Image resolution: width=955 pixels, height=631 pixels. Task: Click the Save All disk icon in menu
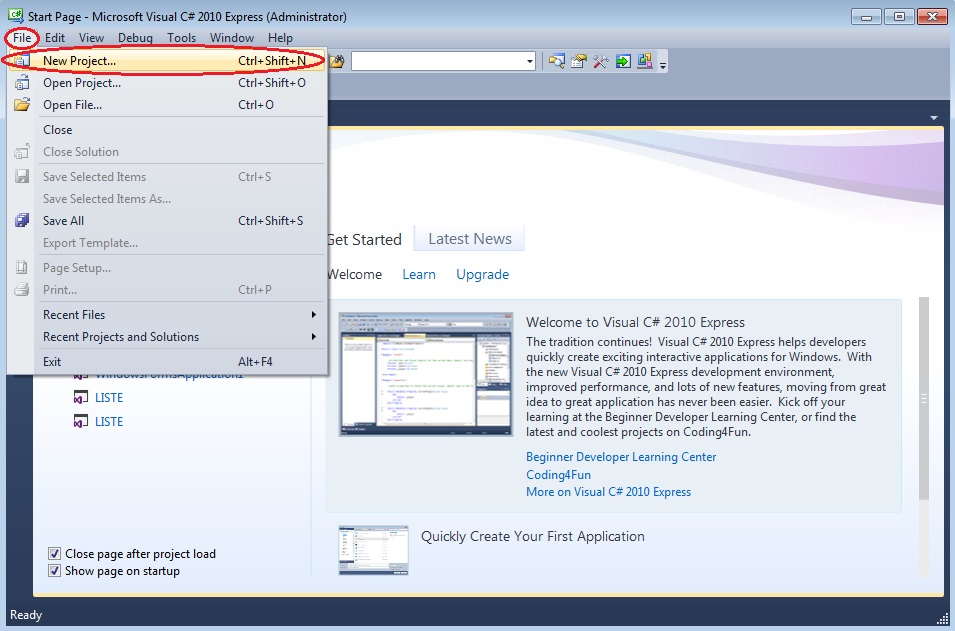(x=22, y=221)
